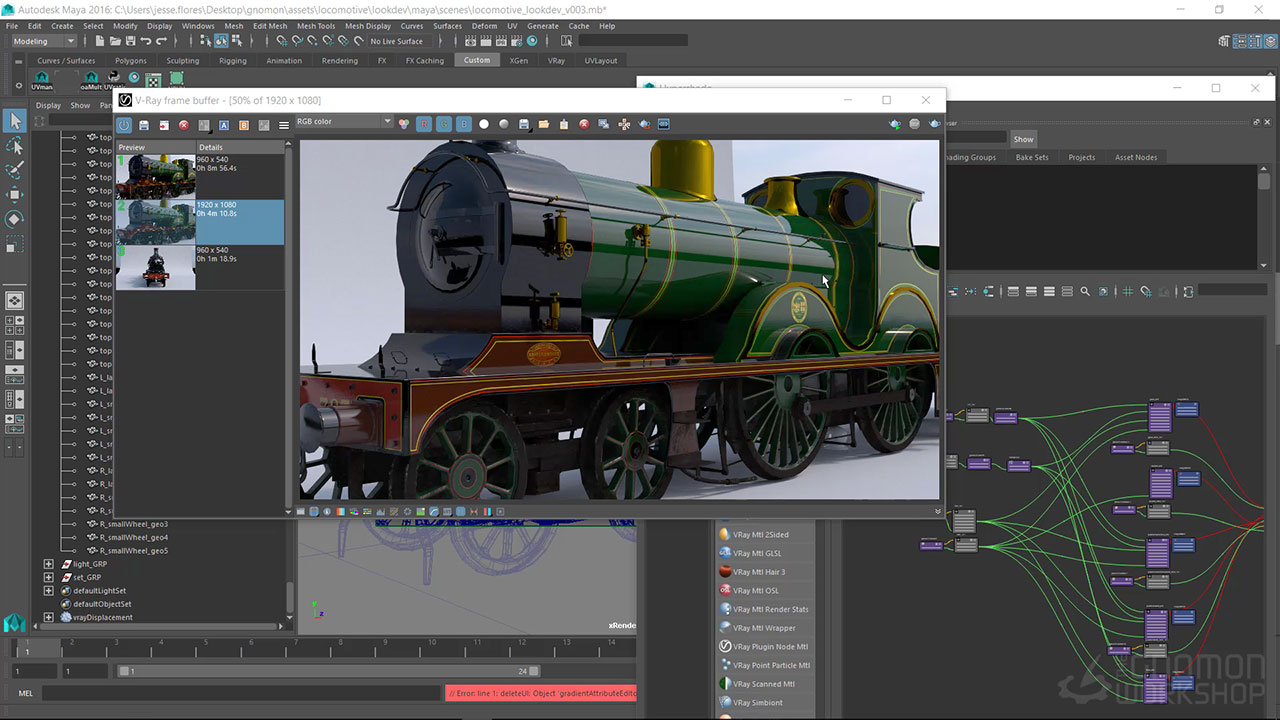
Task: Toggle red channel in V-Ray frame buffer
Action: click(x=424, y=124)
